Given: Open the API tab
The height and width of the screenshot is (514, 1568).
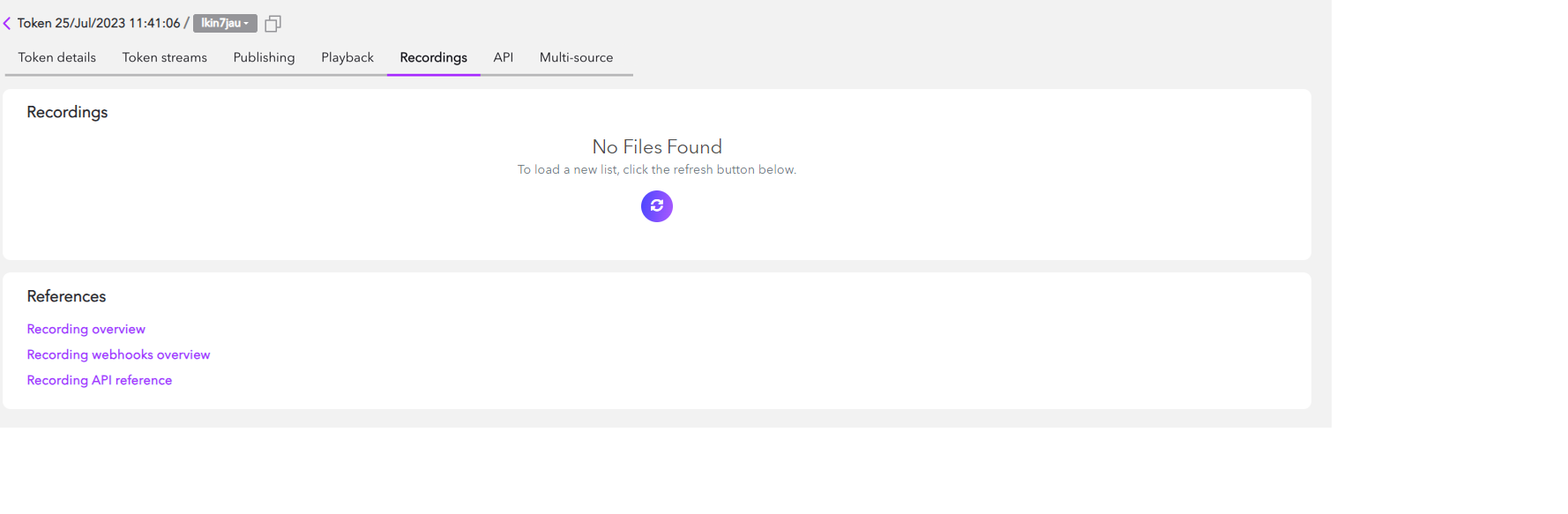Looking at the screenshot, I should [x=504, y=57].
